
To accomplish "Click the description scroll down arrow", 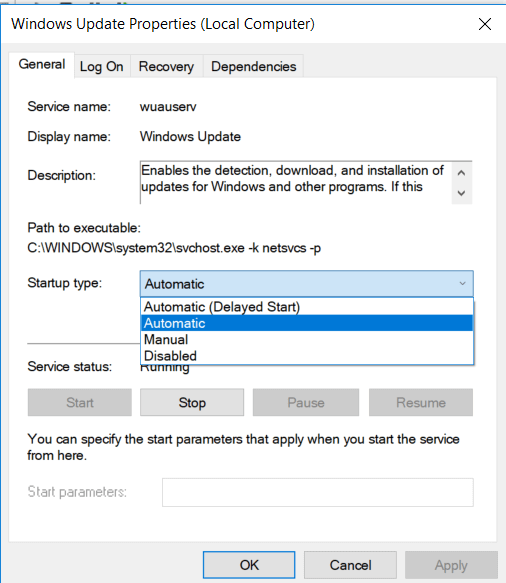I will point(461,193).
